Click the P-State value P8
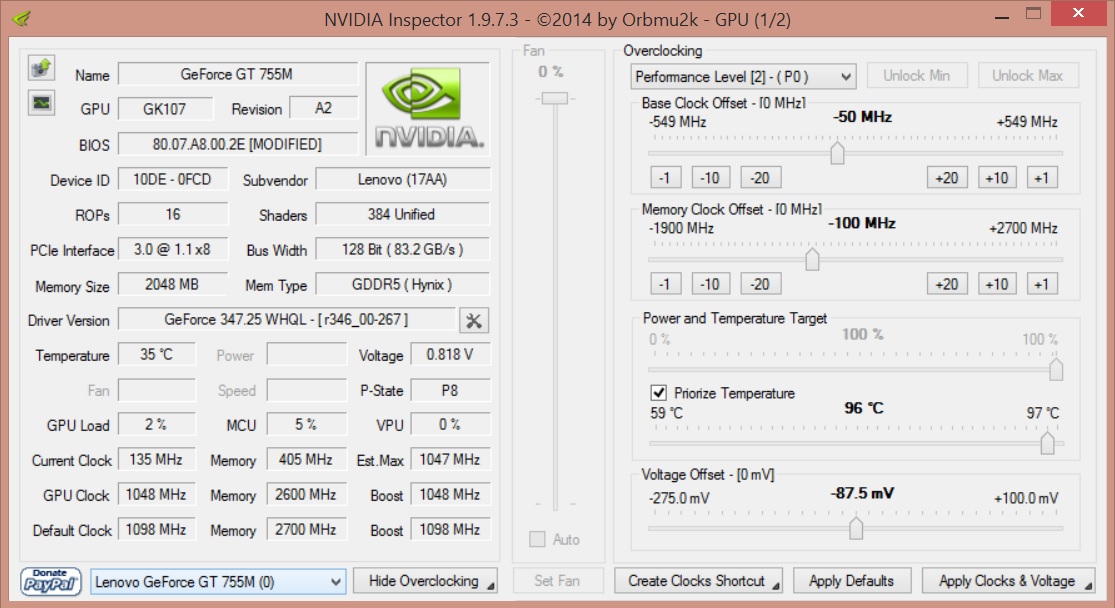This screenshot has width=1115, height=608. (450, 390)
